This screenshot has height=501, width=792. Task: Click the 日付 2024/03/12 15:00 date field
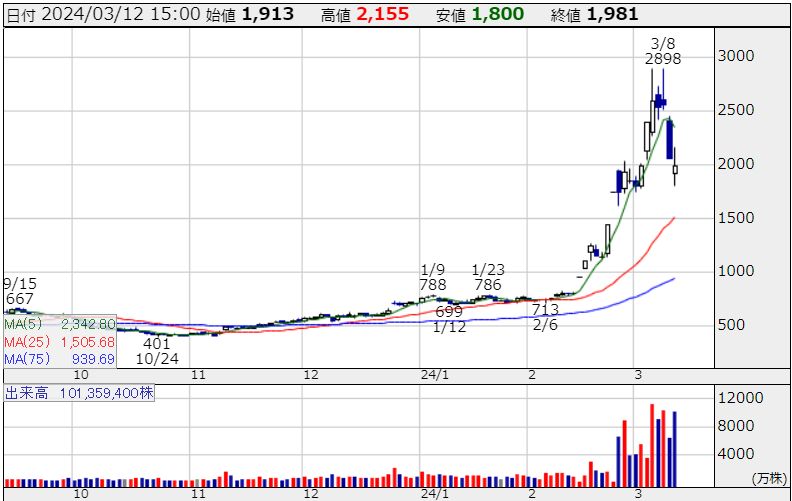coord(105,14)
